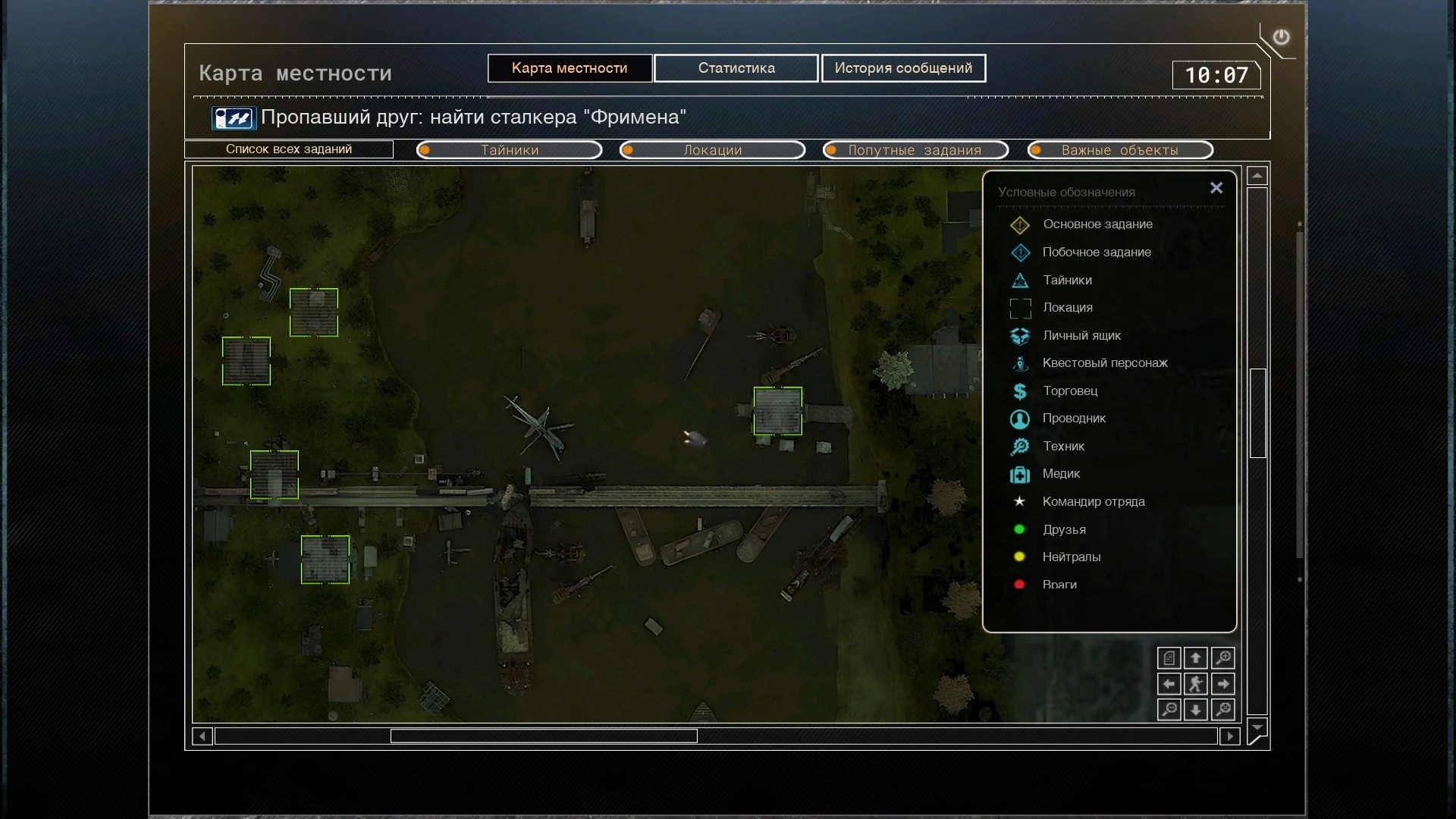The image size is (1456, 819).
Task: Click the quest title Пропавший друг: найти сталкера "Фримена"
Action: click(x=473, y=118)
